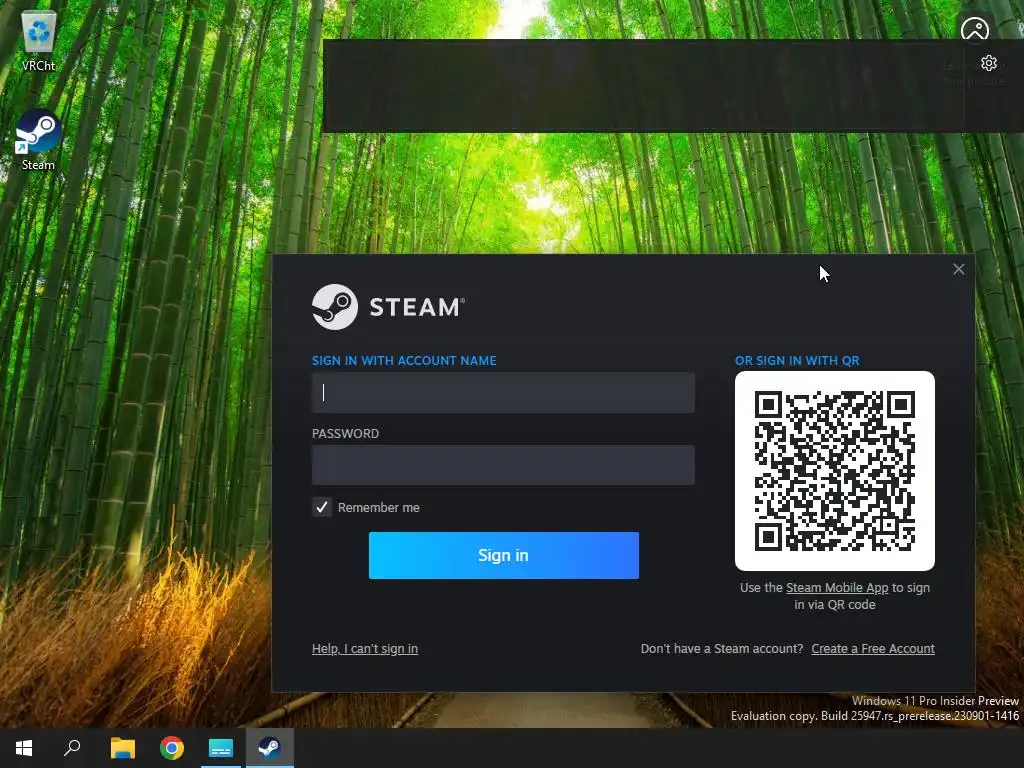The height and width of the screenshot is (768, 1024).
Task: Select the Steam desktop shortcut icon
Action: pos(38,140)
